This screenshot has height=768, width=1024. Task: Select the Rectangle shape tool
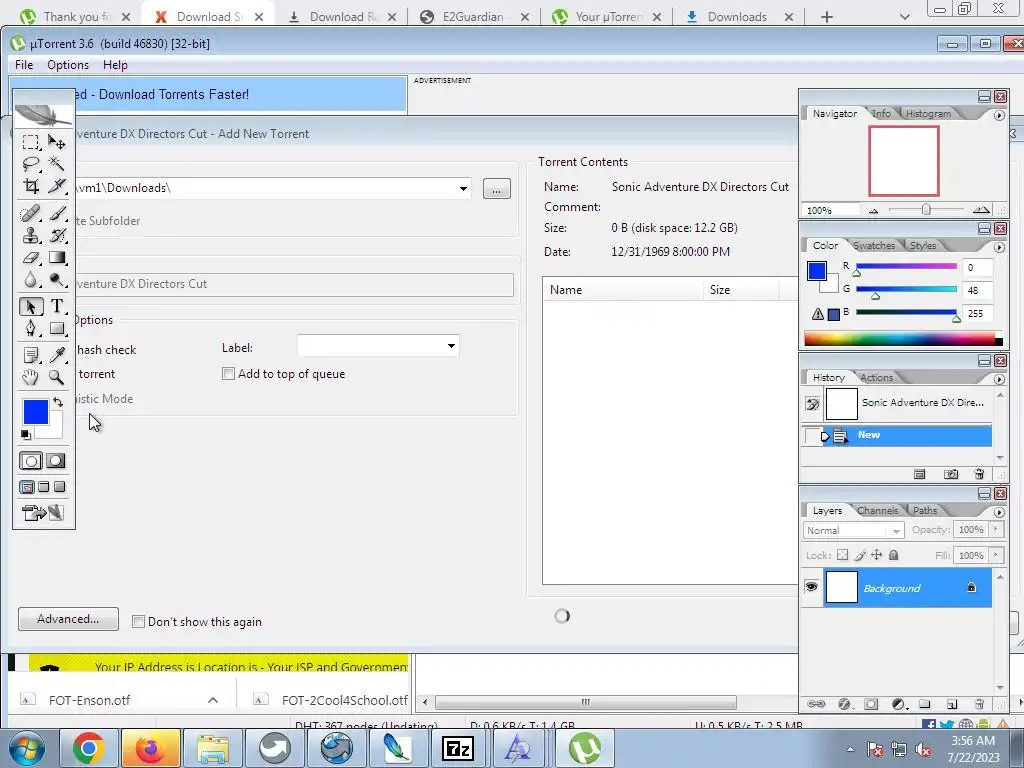(x=57, y=328)
